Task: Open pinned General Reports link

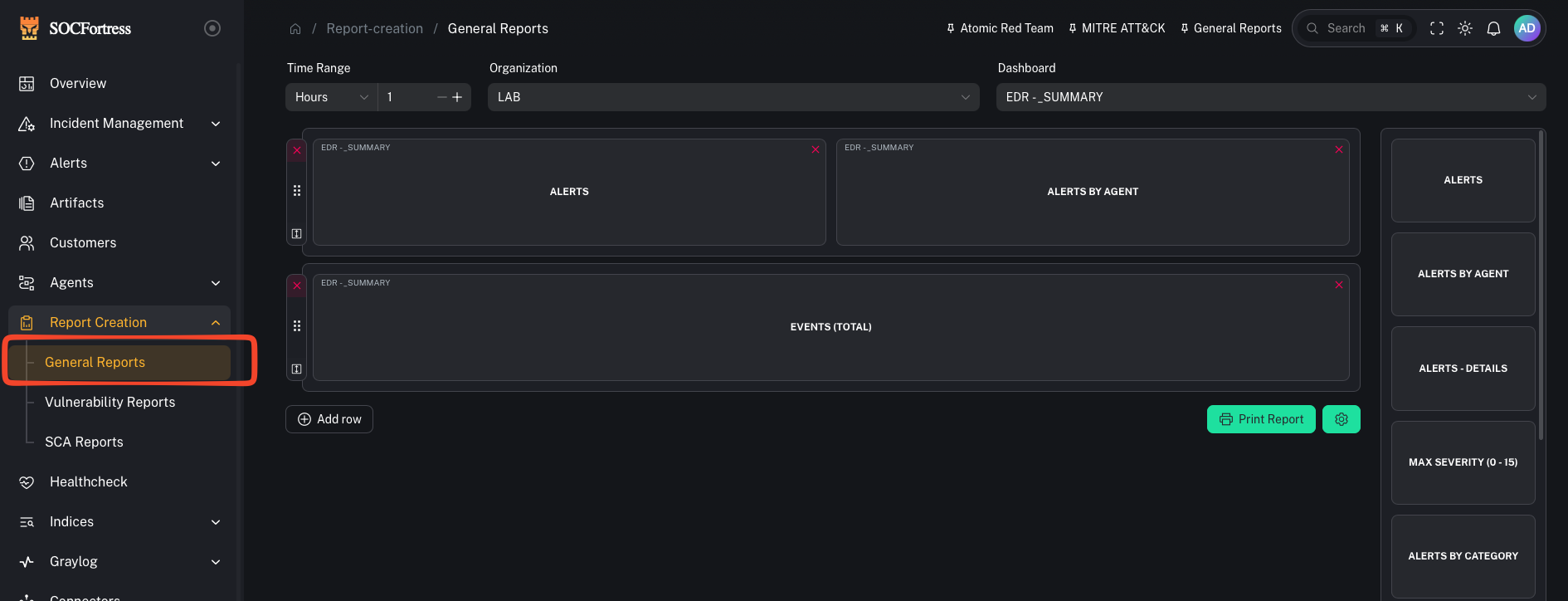Action: pyautogui.click(x=1230, y=28)
